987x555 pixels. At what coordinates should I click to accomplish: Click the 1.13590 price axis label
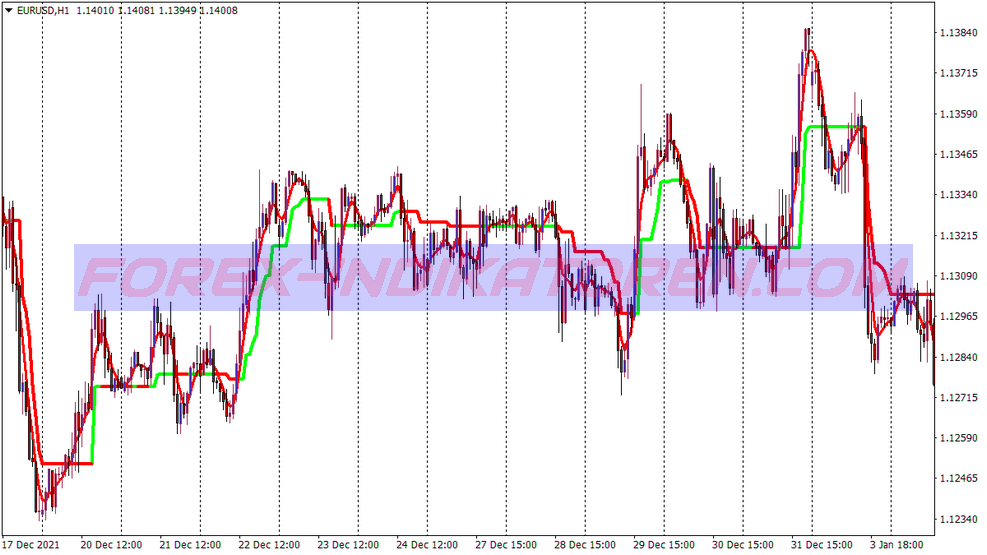coord(957,114)
